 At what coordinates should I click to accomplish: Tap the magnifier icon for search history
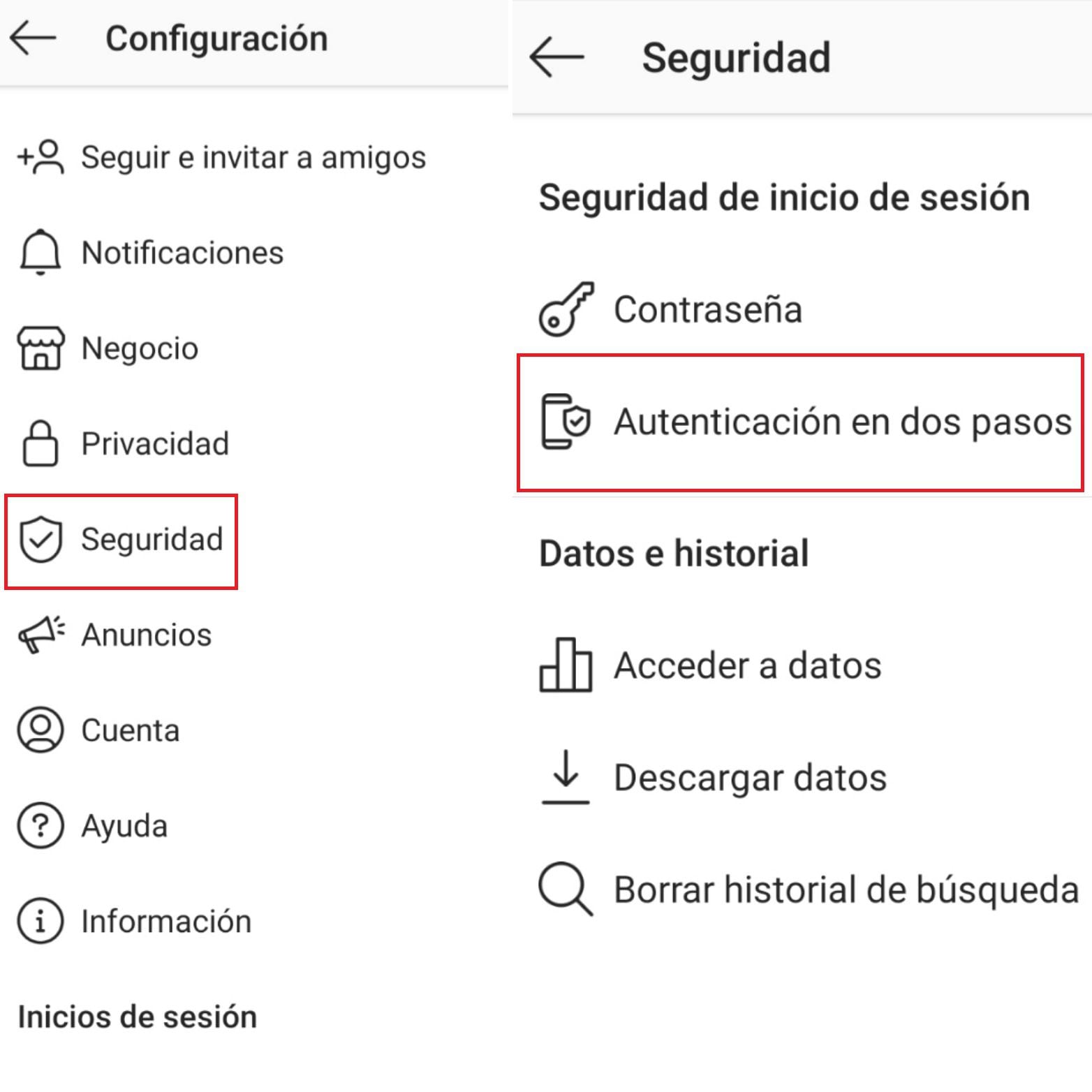tap(566, 890)
